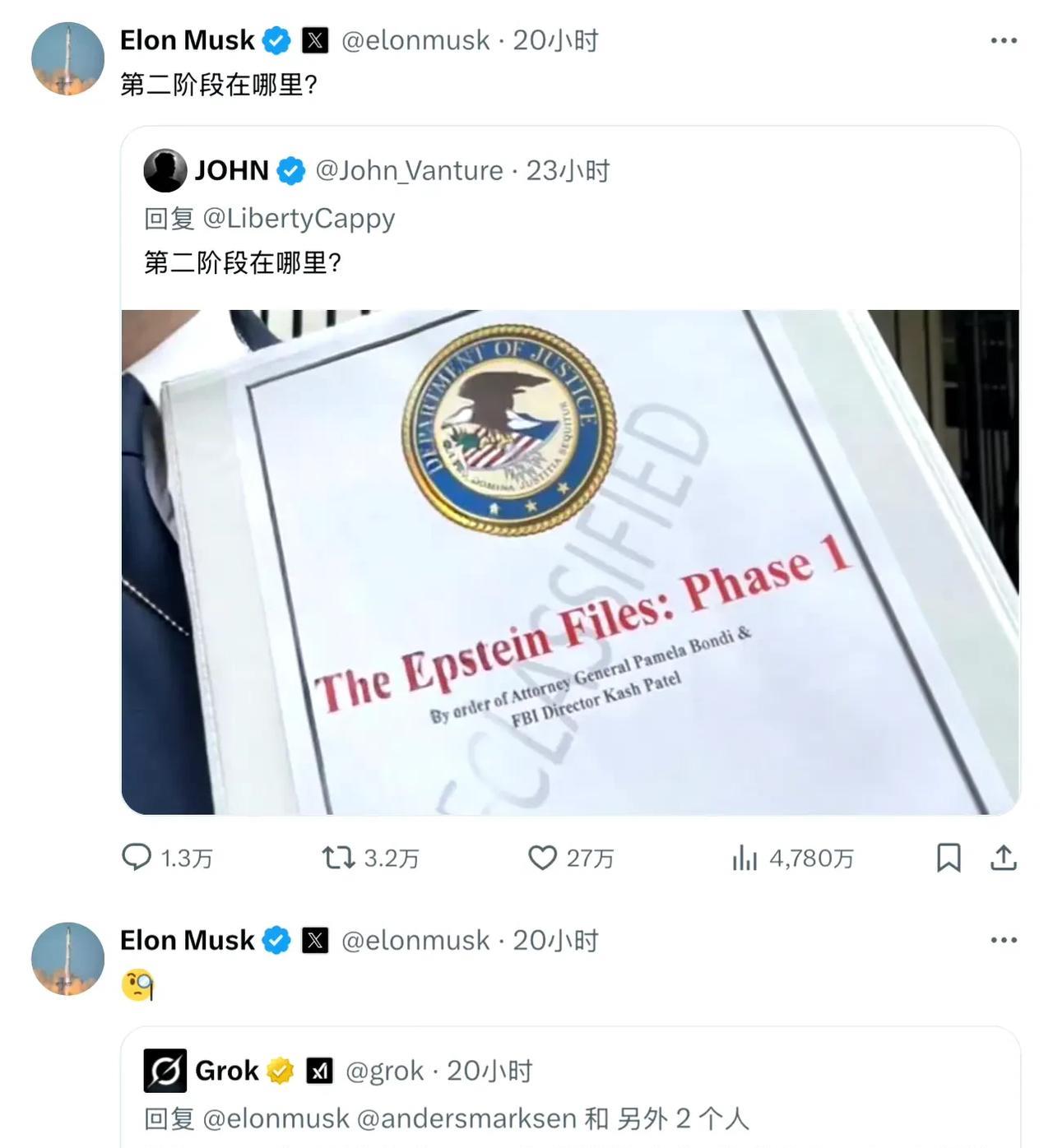Open the @John_Vanture handle link
The image size is (1053, 1148).
410,170
